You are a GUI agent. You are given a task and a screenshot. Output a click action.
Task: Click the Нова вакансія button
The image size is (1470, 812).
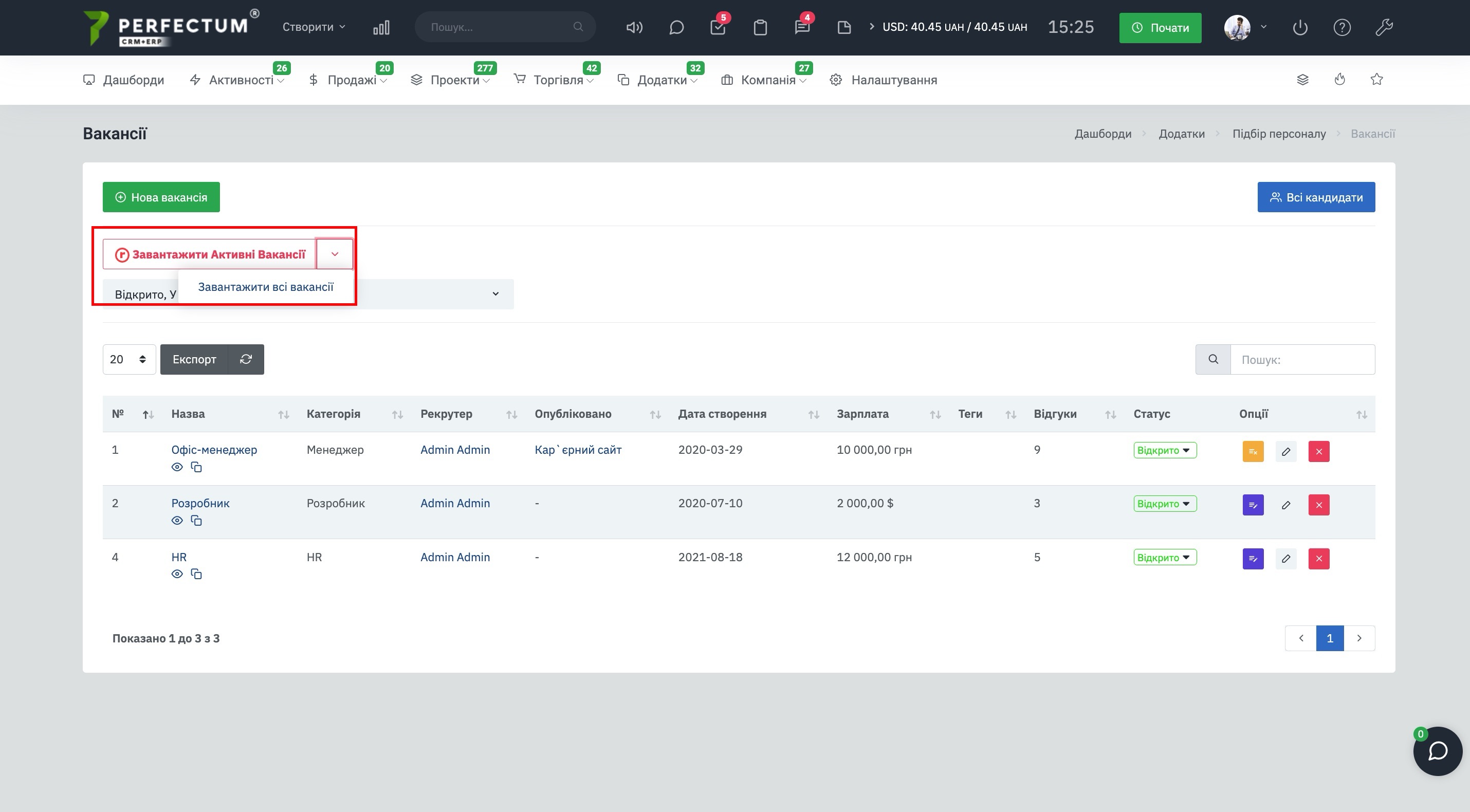click(x=161, y=197)
